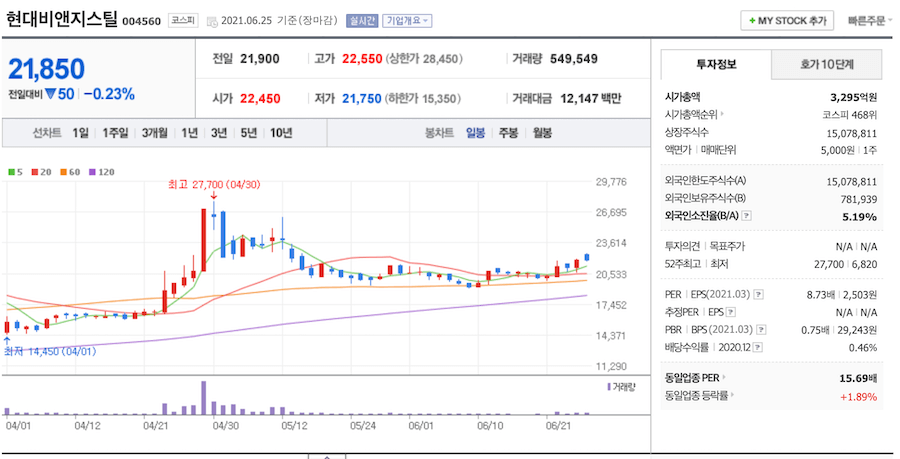Click the current price 21,850
900x459 pixels.
tap(46, 69)
